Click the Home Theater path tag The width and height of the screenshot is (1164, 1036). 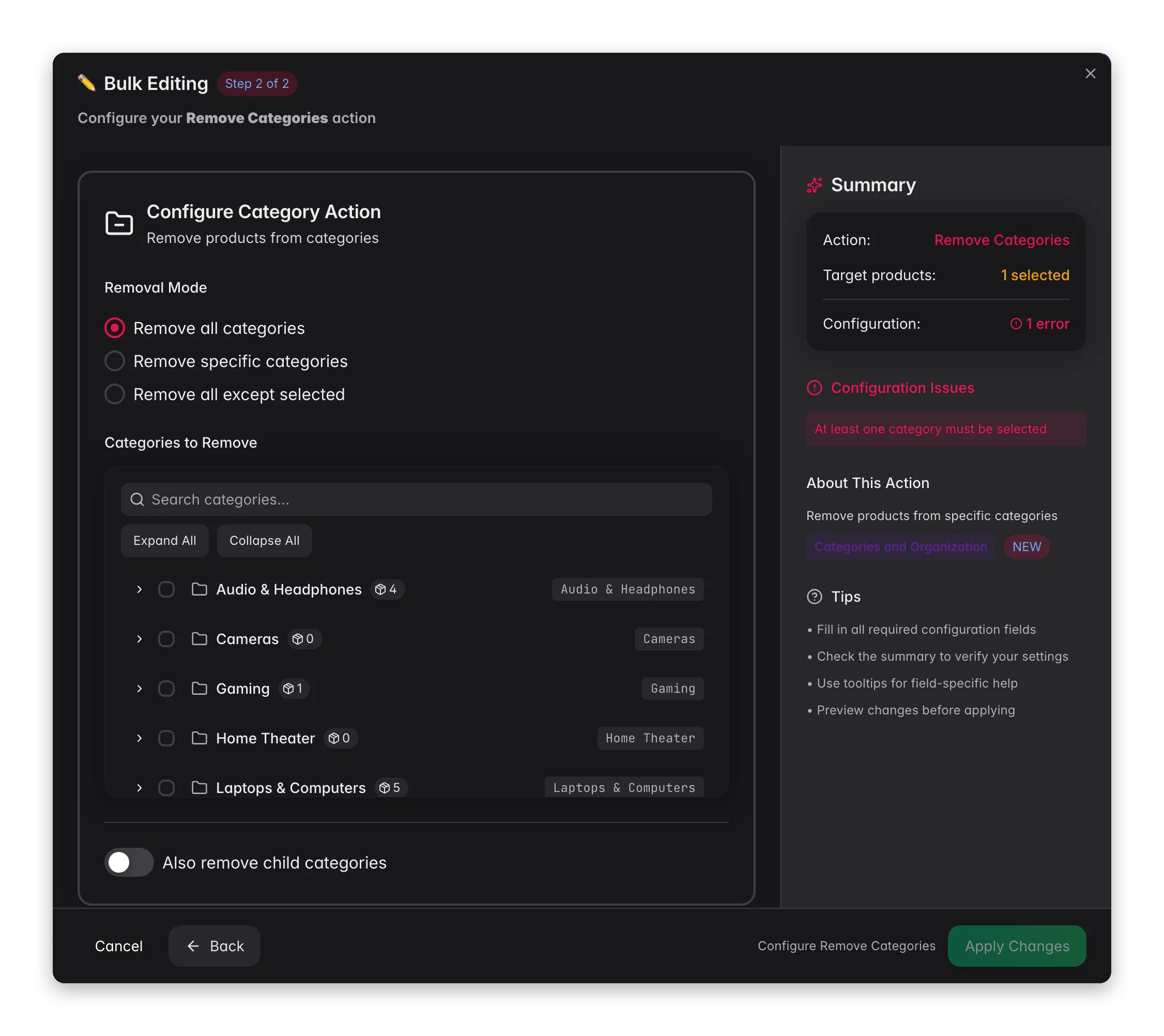point(650,738)
